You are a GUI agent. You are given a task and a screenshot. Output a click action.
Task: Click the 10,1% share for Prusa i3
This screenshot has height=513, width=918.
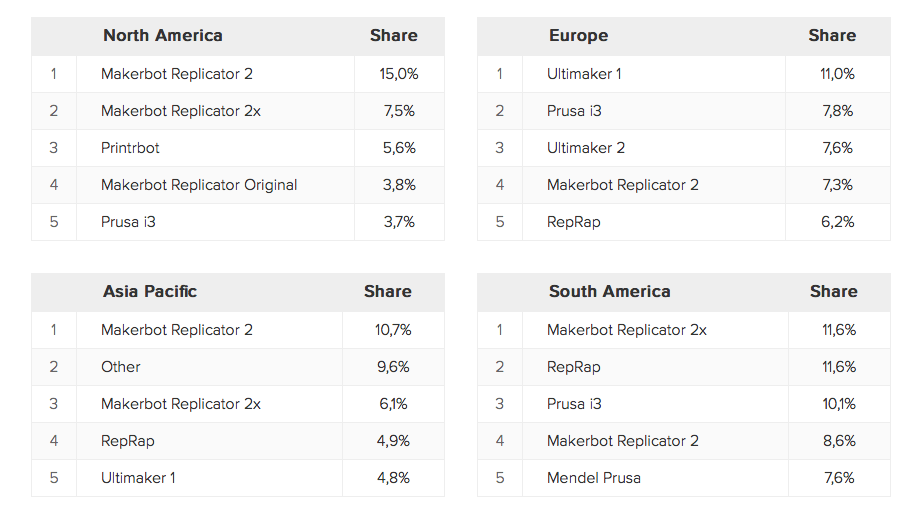838,404
